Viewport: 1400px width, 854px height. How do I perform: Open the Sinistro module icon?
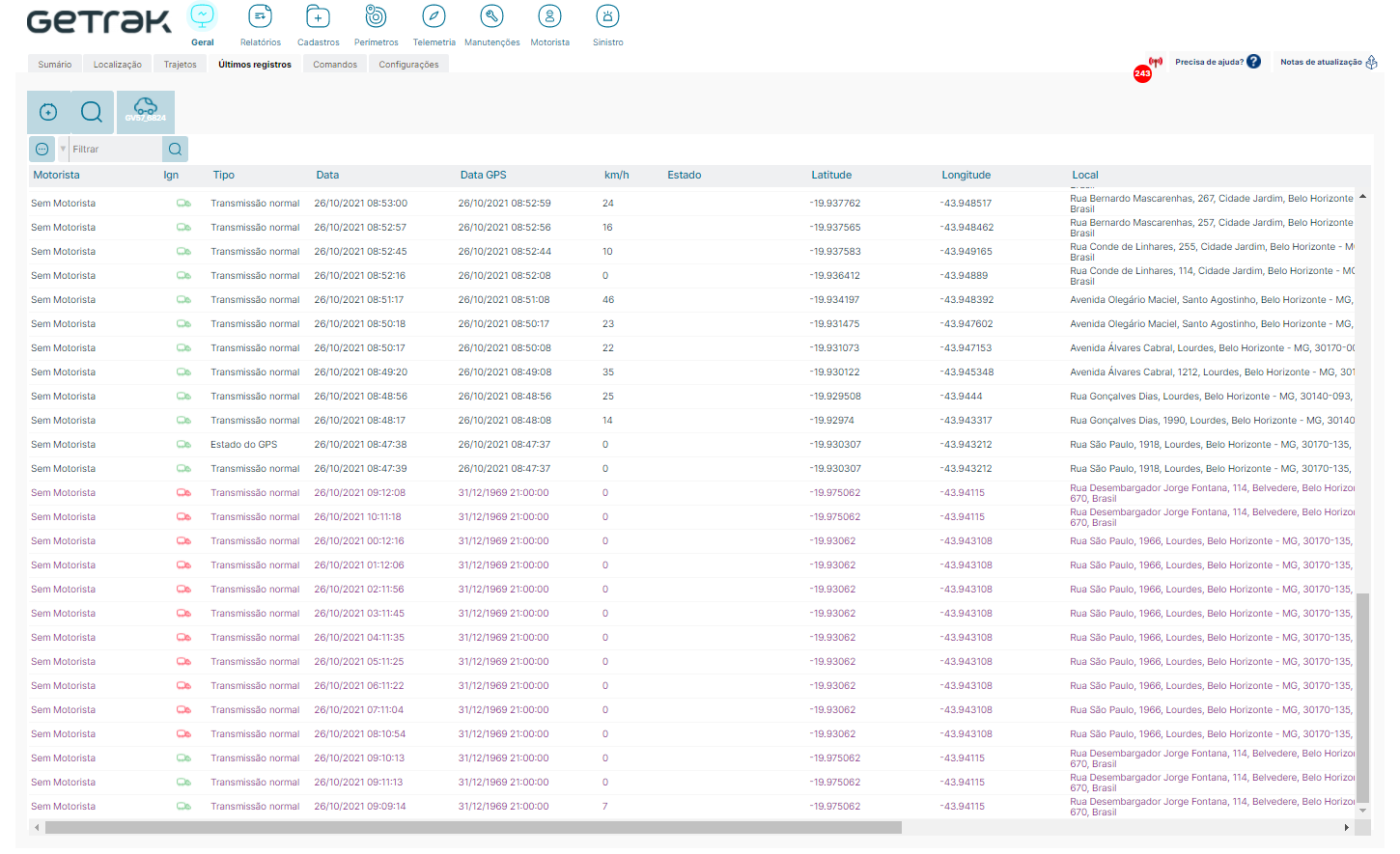pyautogui.click(x=607, y=16)
